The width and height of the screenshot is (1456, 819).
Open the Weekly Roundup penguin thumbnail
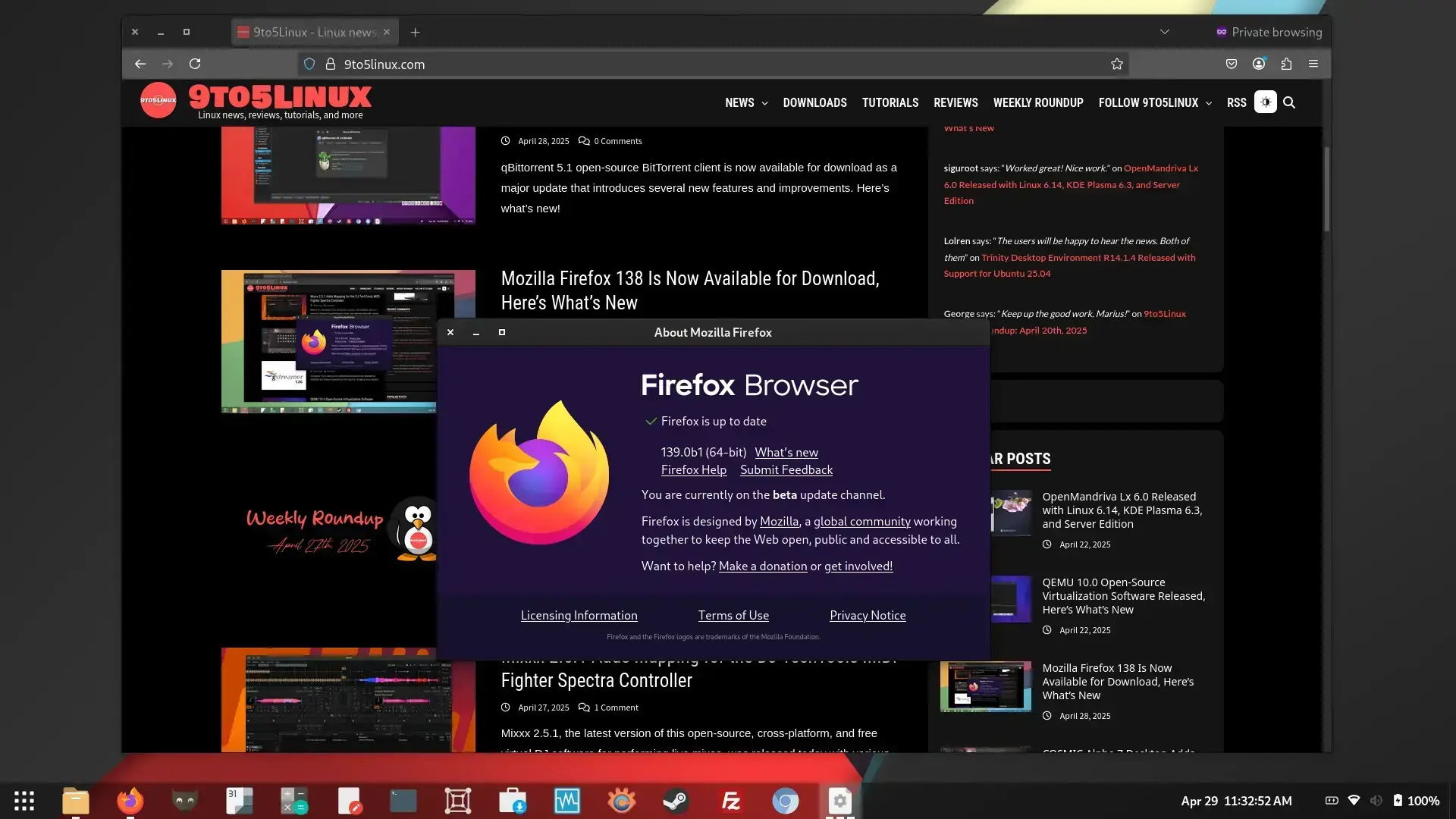329,531
